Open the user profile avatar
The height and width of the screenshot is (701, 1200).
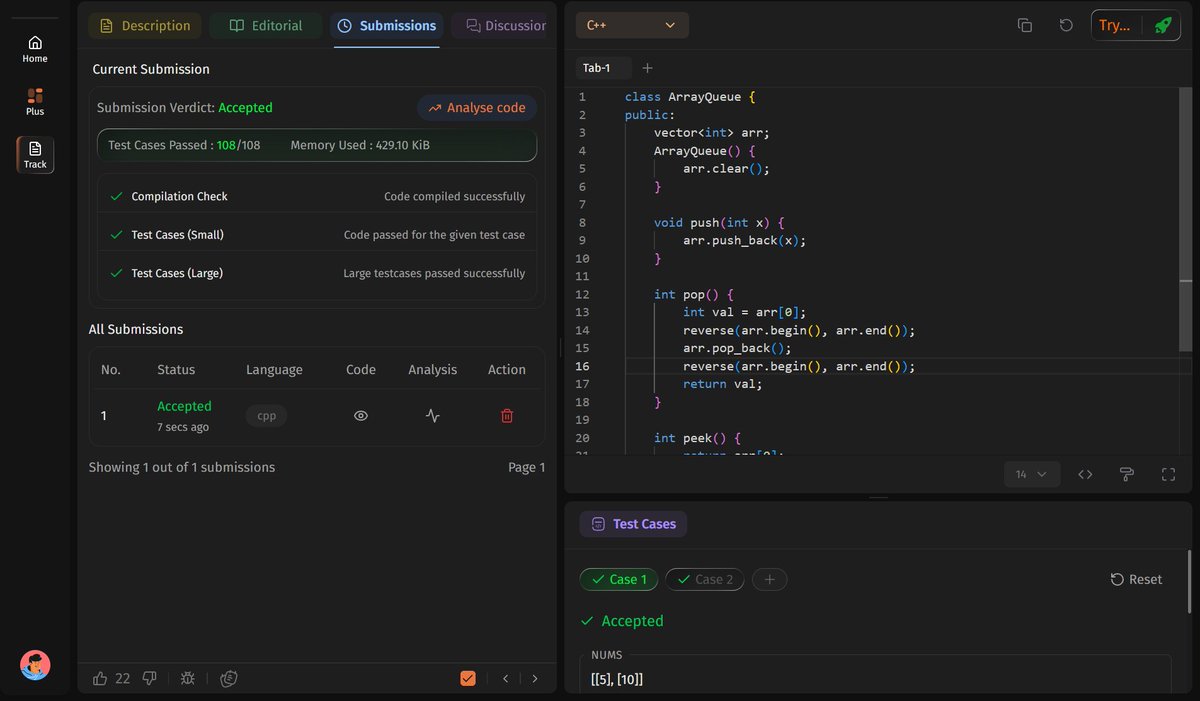click(35, 665)
